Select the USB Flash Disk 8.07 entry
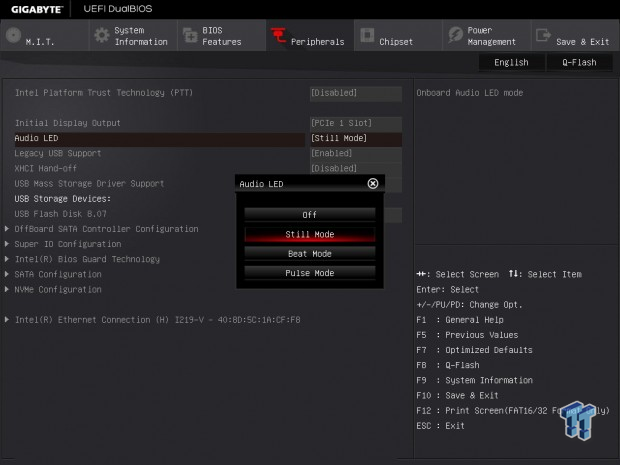The image size is (620, 465). click(x=60, y=214)
